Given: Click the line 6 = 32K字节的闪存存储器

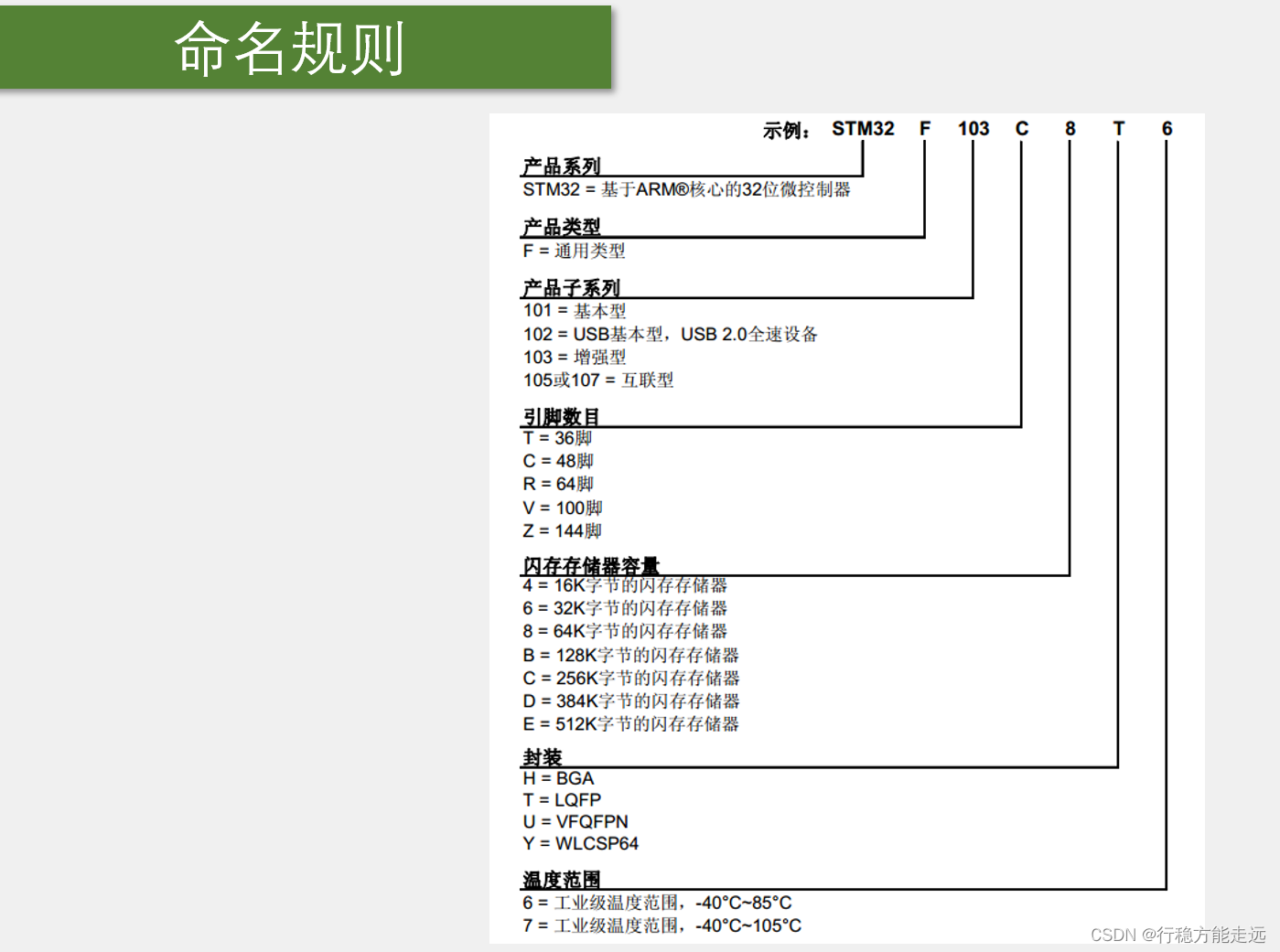Looking at the screenshot, I should (x=625, y=608).
